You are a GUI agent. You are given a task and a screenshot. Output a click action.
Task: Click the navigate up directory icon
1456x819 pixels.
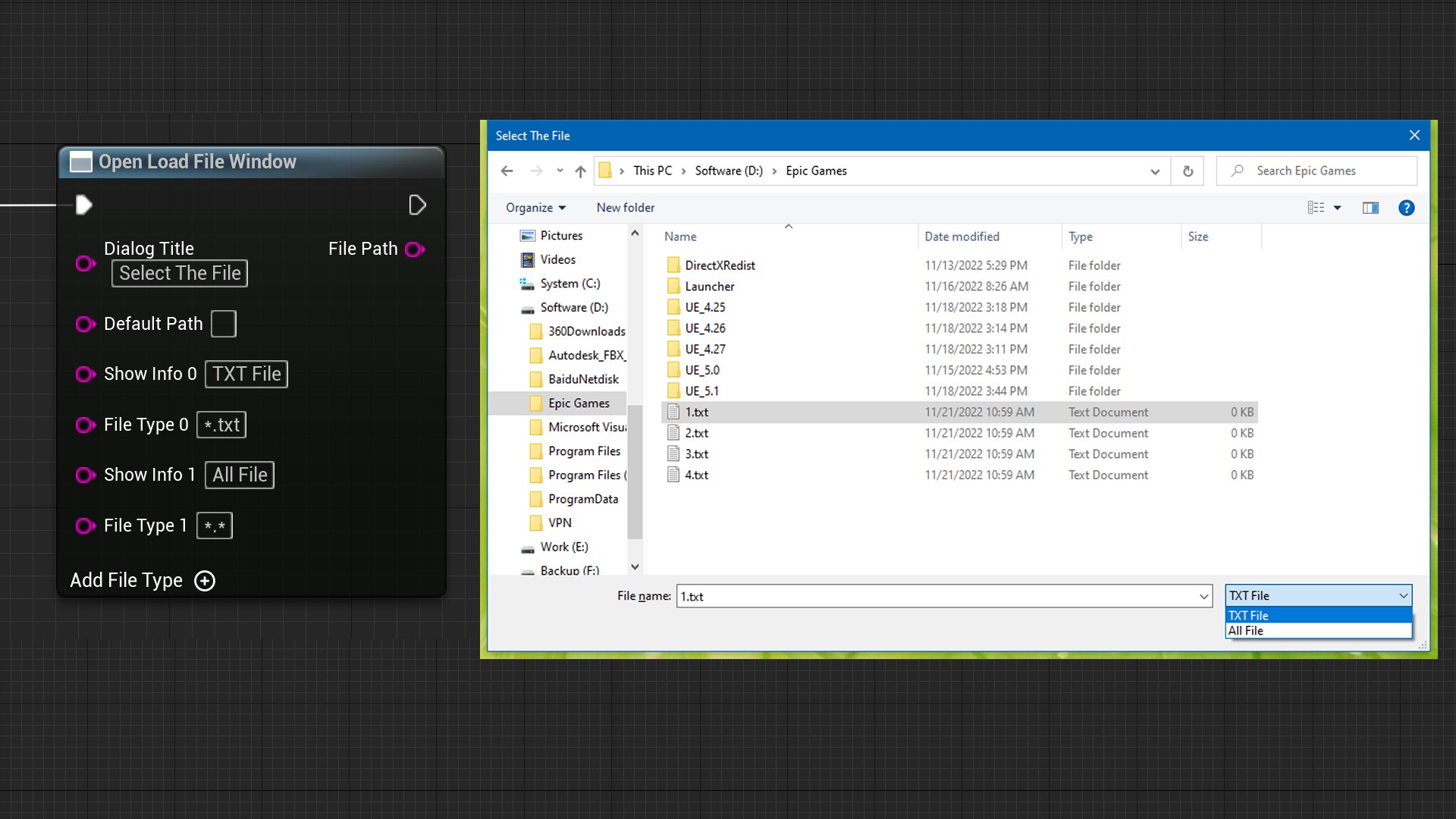pos(580,170)
